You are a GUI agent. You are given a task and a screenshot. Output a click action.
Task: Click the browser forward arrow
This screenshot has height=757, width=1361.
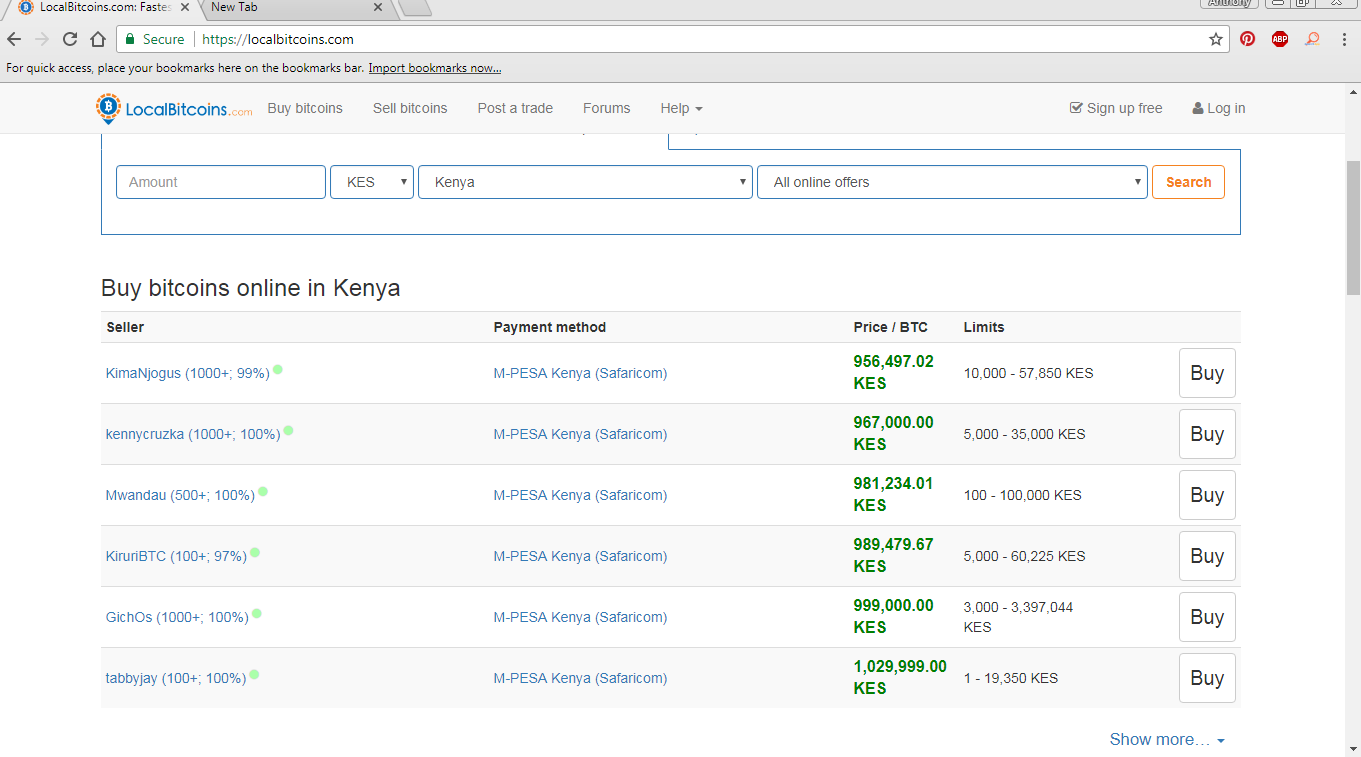coord(42,40)
